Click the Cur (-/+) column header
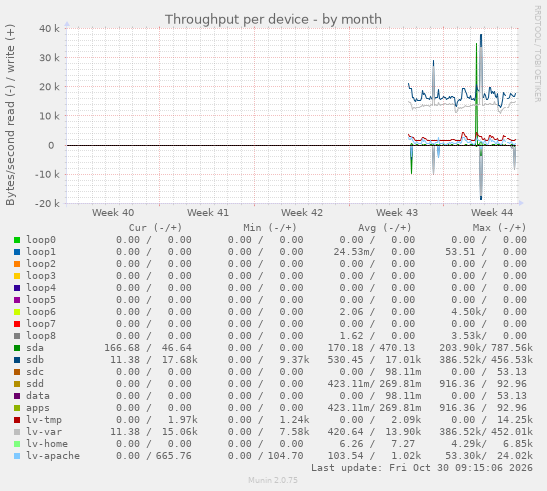547x491 pixels. pos(155,228)
